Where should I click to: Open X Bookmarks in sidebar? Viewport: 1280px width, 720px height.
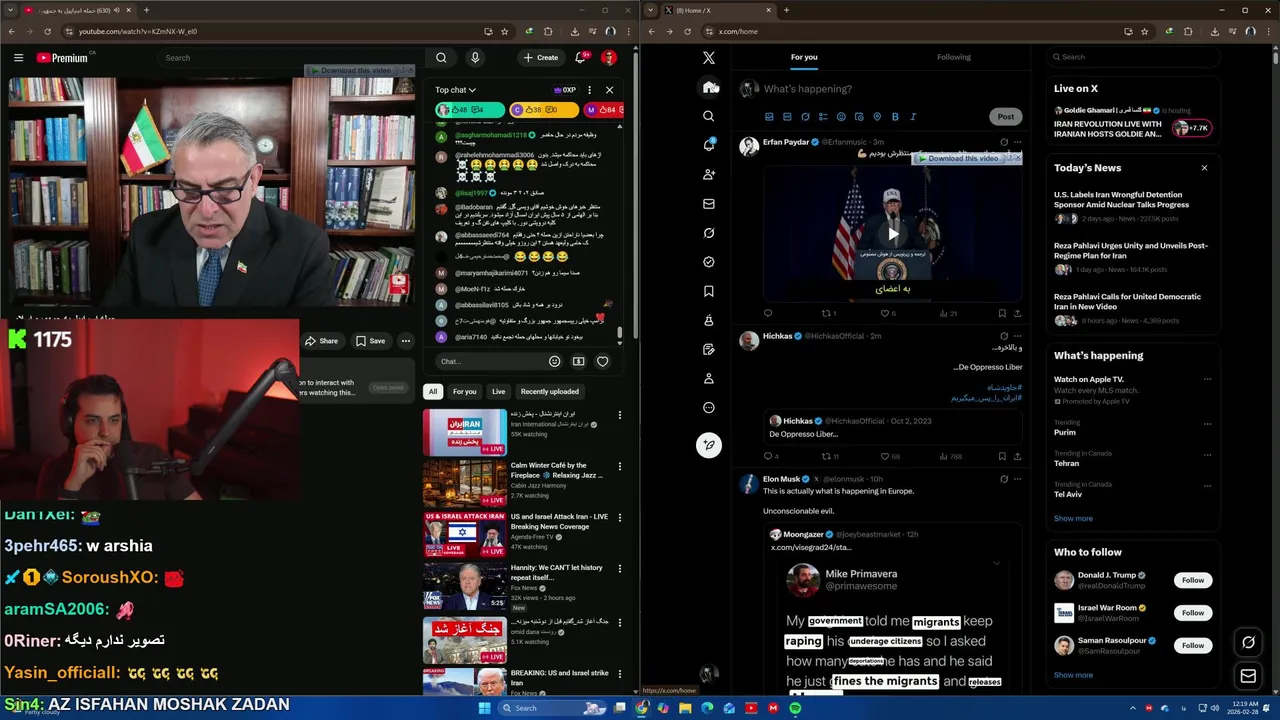(x=709, y=291)
